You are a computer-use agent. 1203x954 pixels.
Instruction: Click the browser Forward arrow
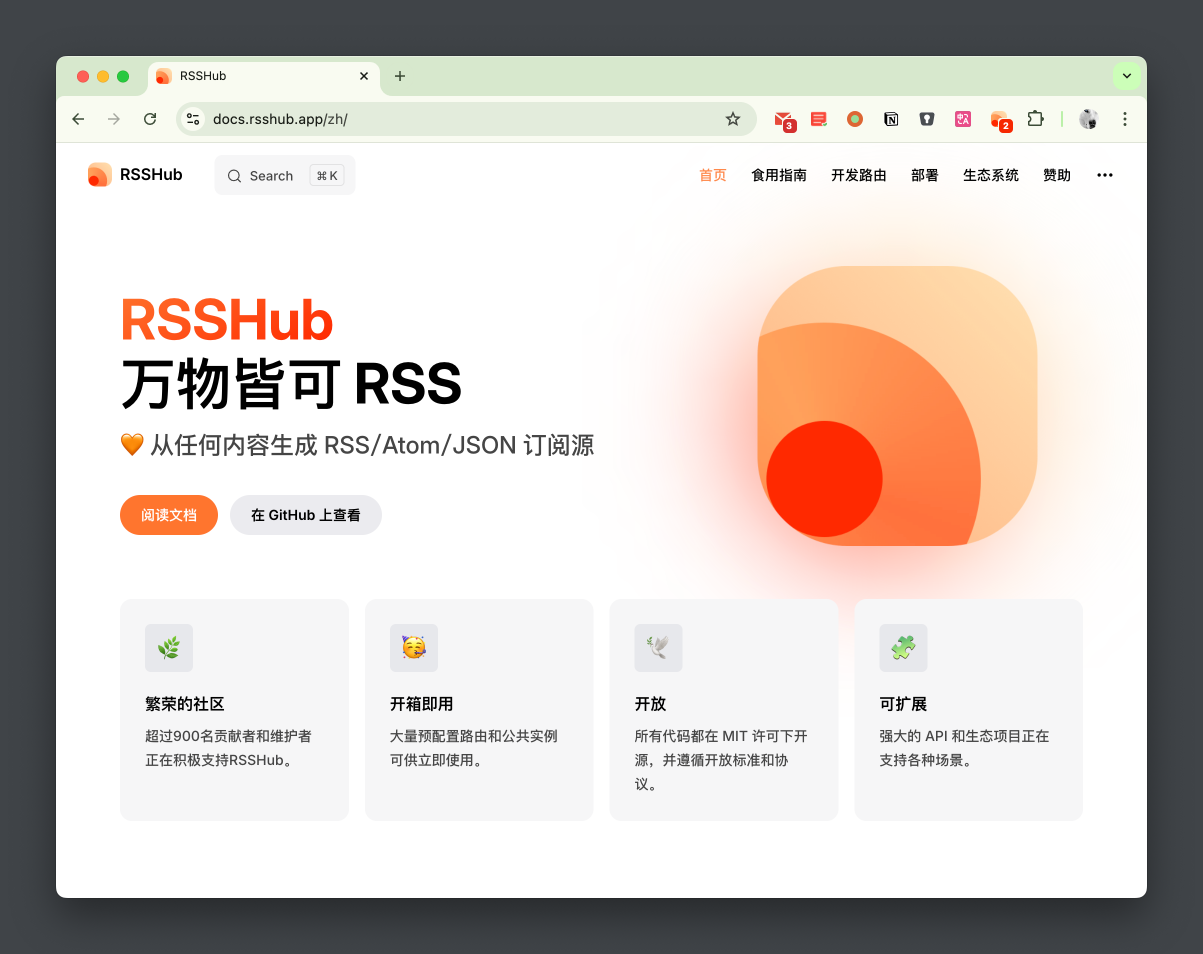114,119
